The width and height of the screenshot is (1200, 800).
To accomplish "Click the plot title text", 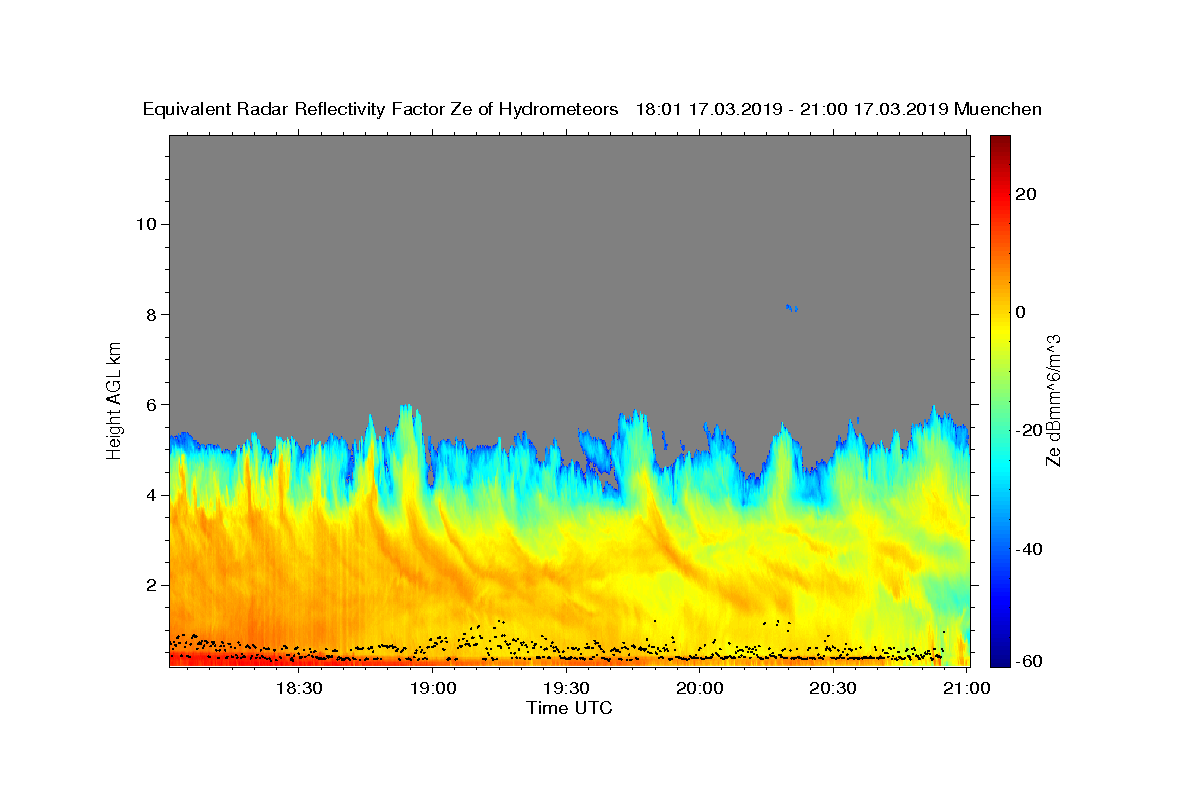I will coord(592,109).
